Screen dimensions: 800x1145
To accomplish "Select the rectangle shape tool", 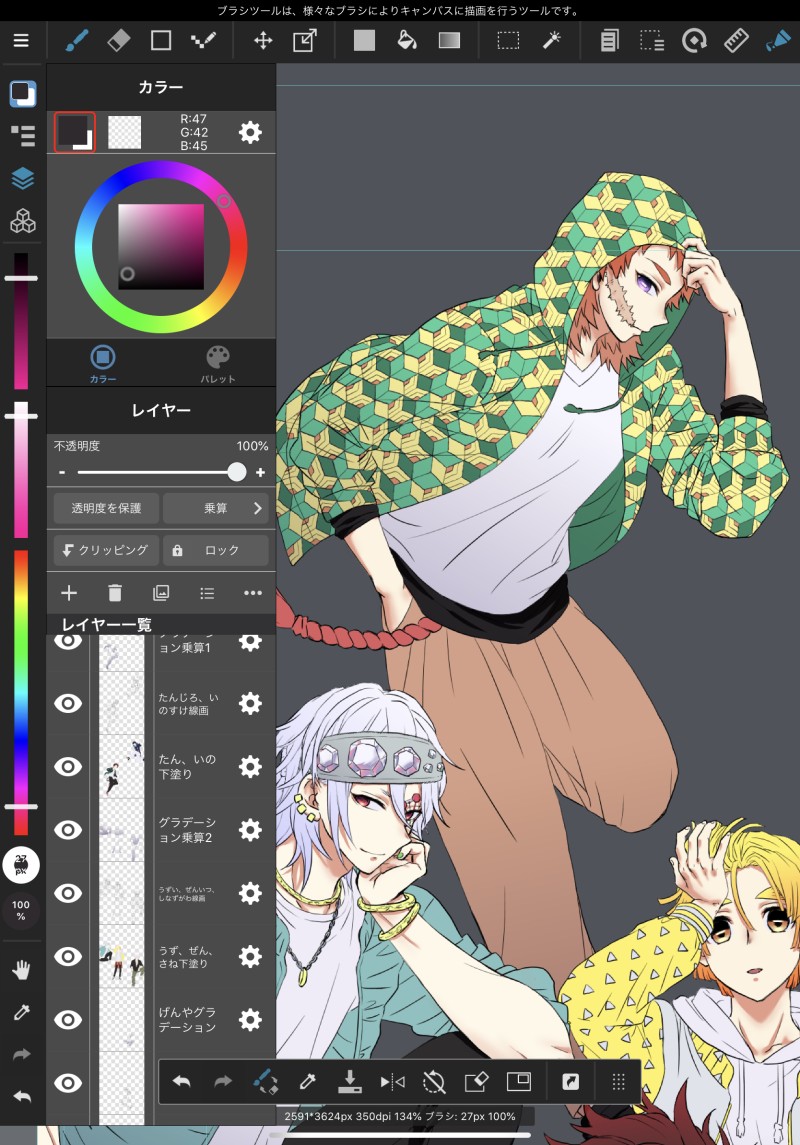I will click(x=161, y=40).
